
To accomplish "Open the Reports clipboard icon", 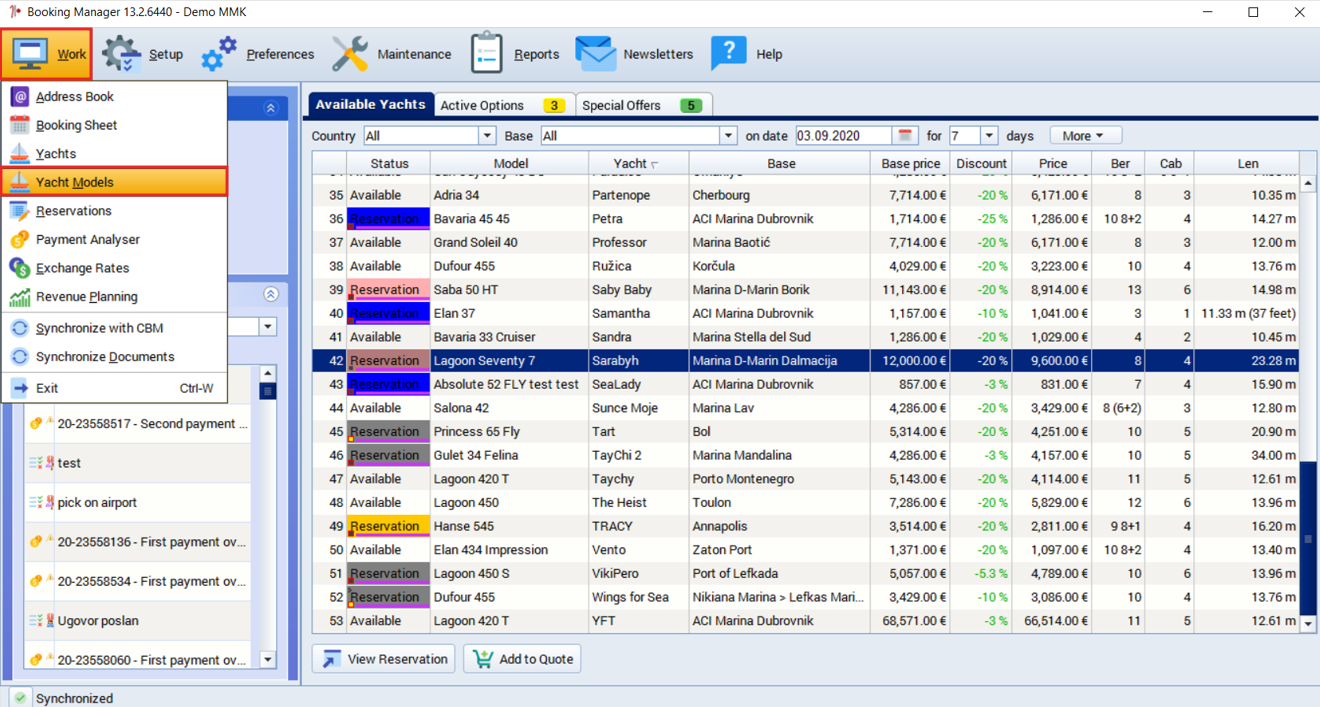I will point(487,54).
